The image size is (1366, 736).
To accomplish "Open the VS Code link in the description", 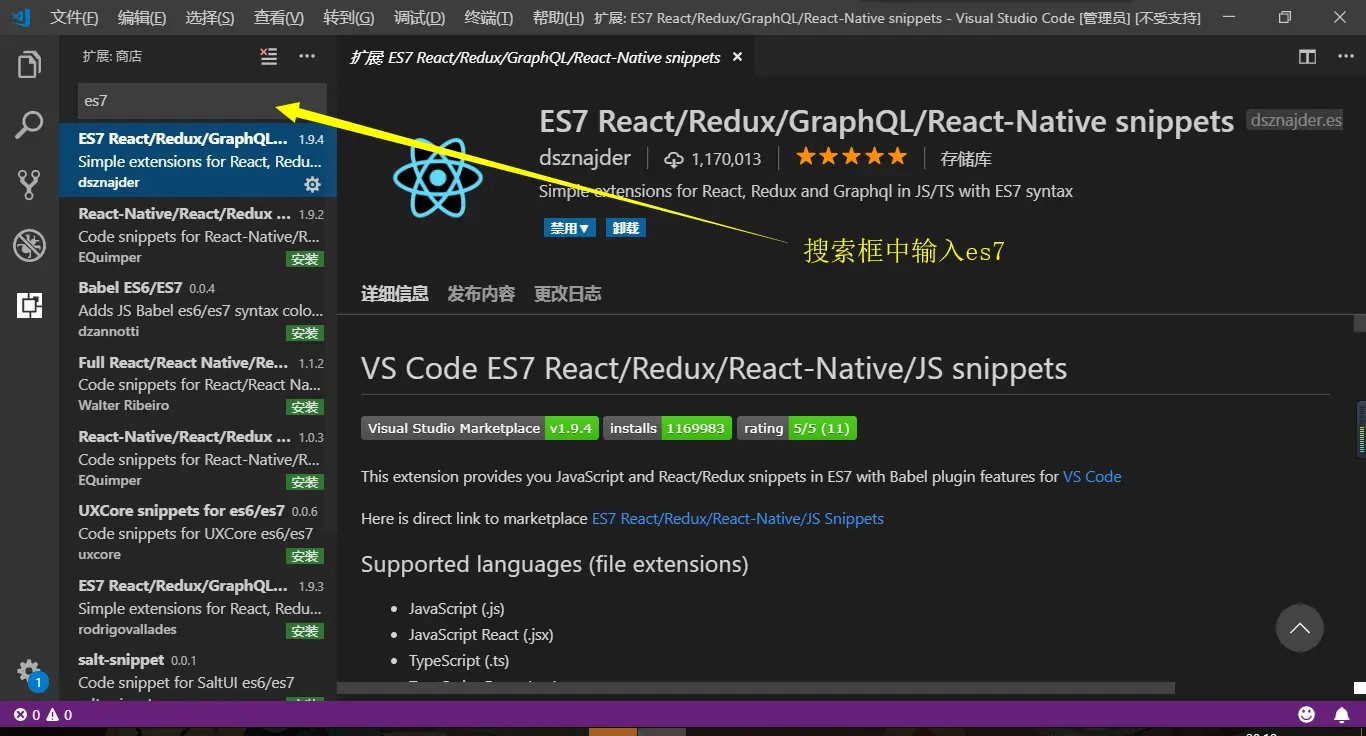I will click(1091, 477).
